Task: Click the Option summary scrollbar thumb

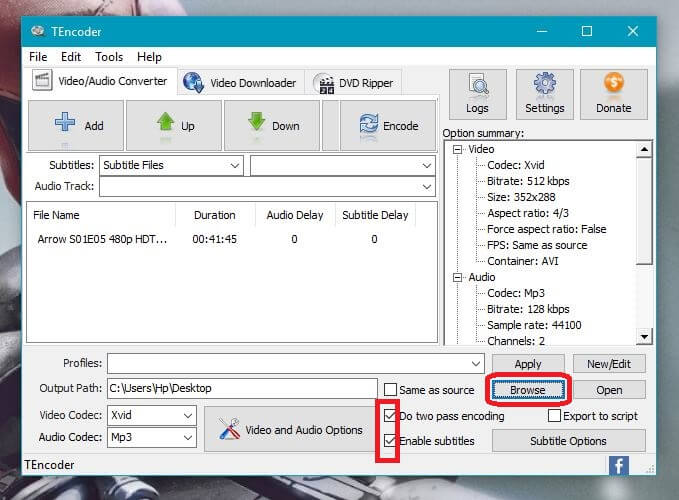Action: click(x=644, y=211)
